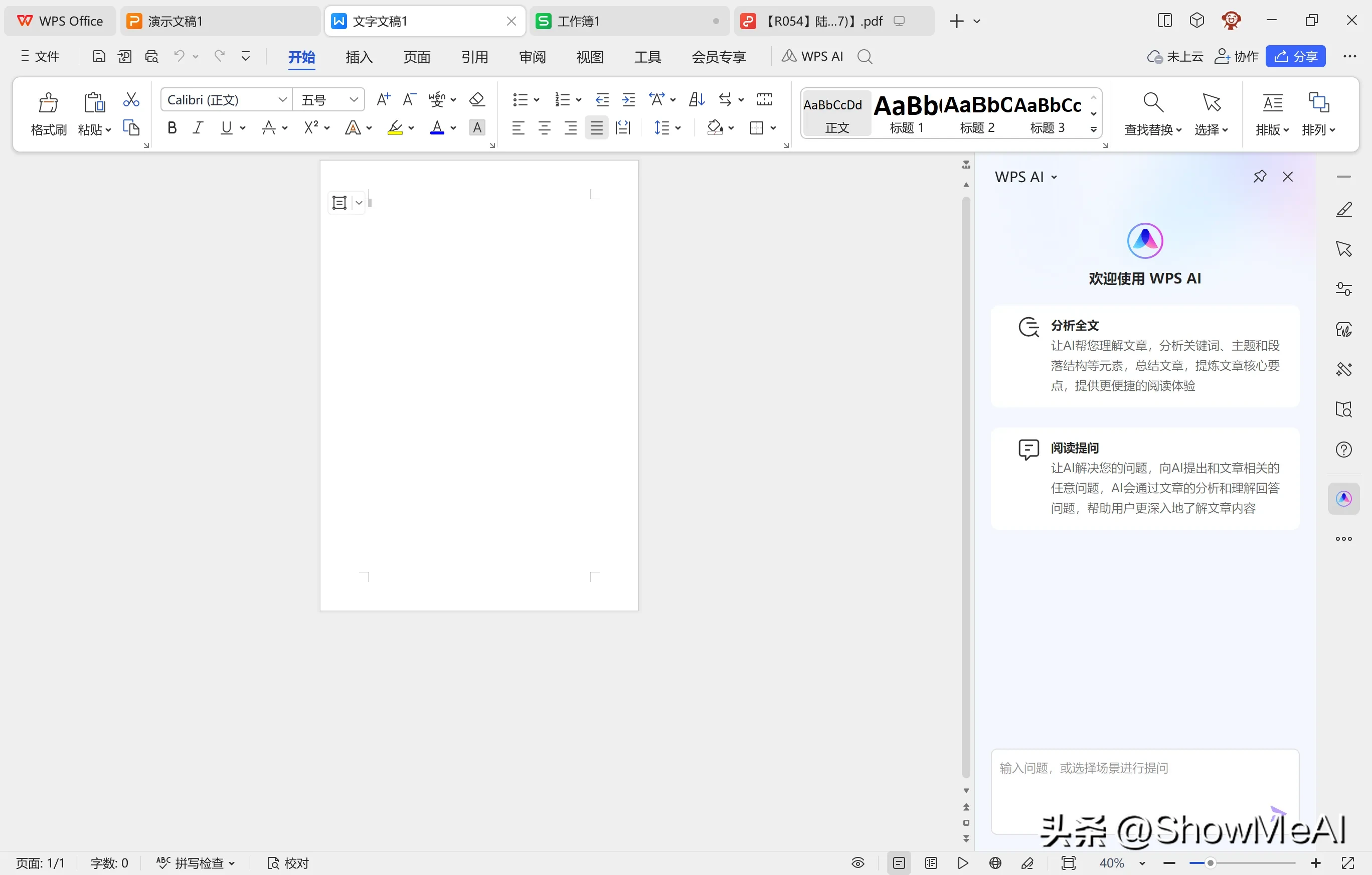Viewport: 1372px width, 875px height.
Task: Click the Bold formatting icon
Action: 172,128
